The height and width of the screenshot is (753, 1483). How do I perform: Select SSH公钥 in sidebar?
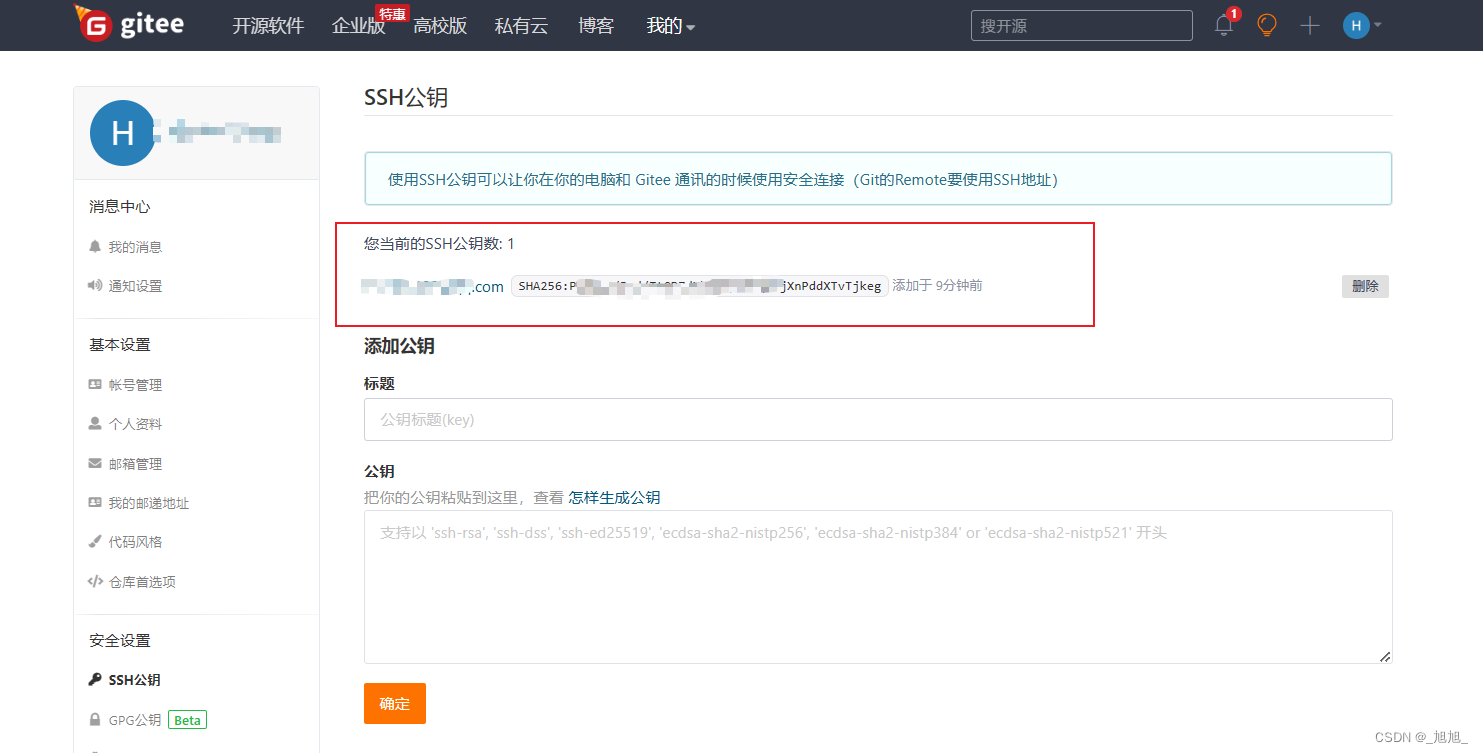coord(134,680)
